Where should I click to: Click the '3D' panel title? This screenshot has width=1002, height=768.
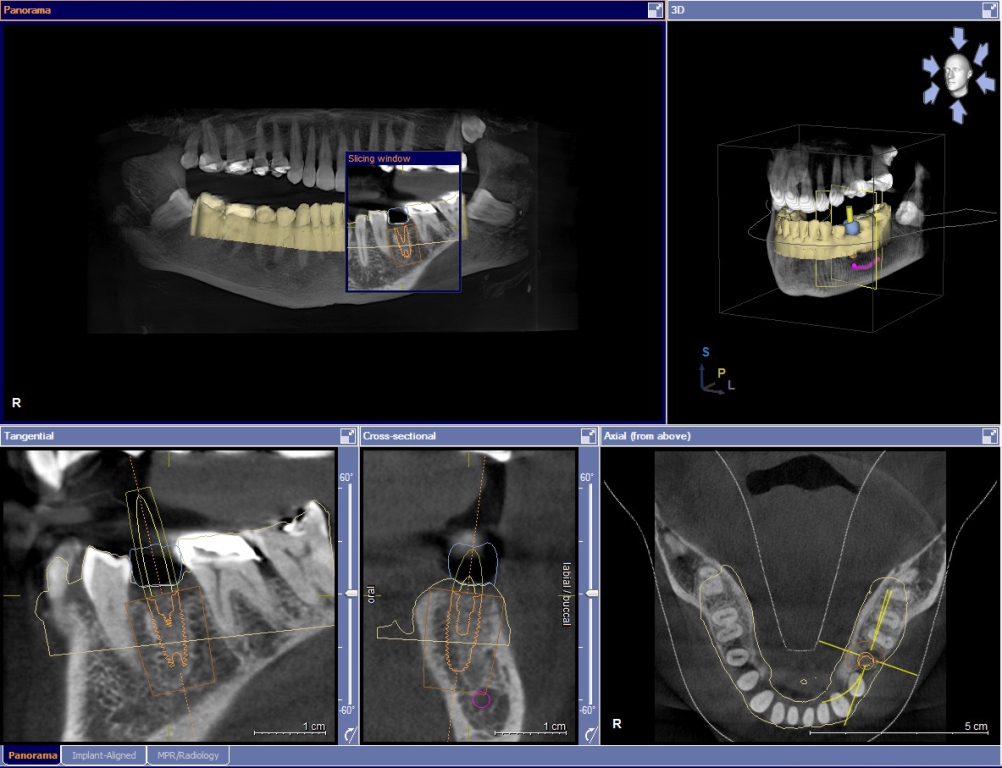(678, 10)
